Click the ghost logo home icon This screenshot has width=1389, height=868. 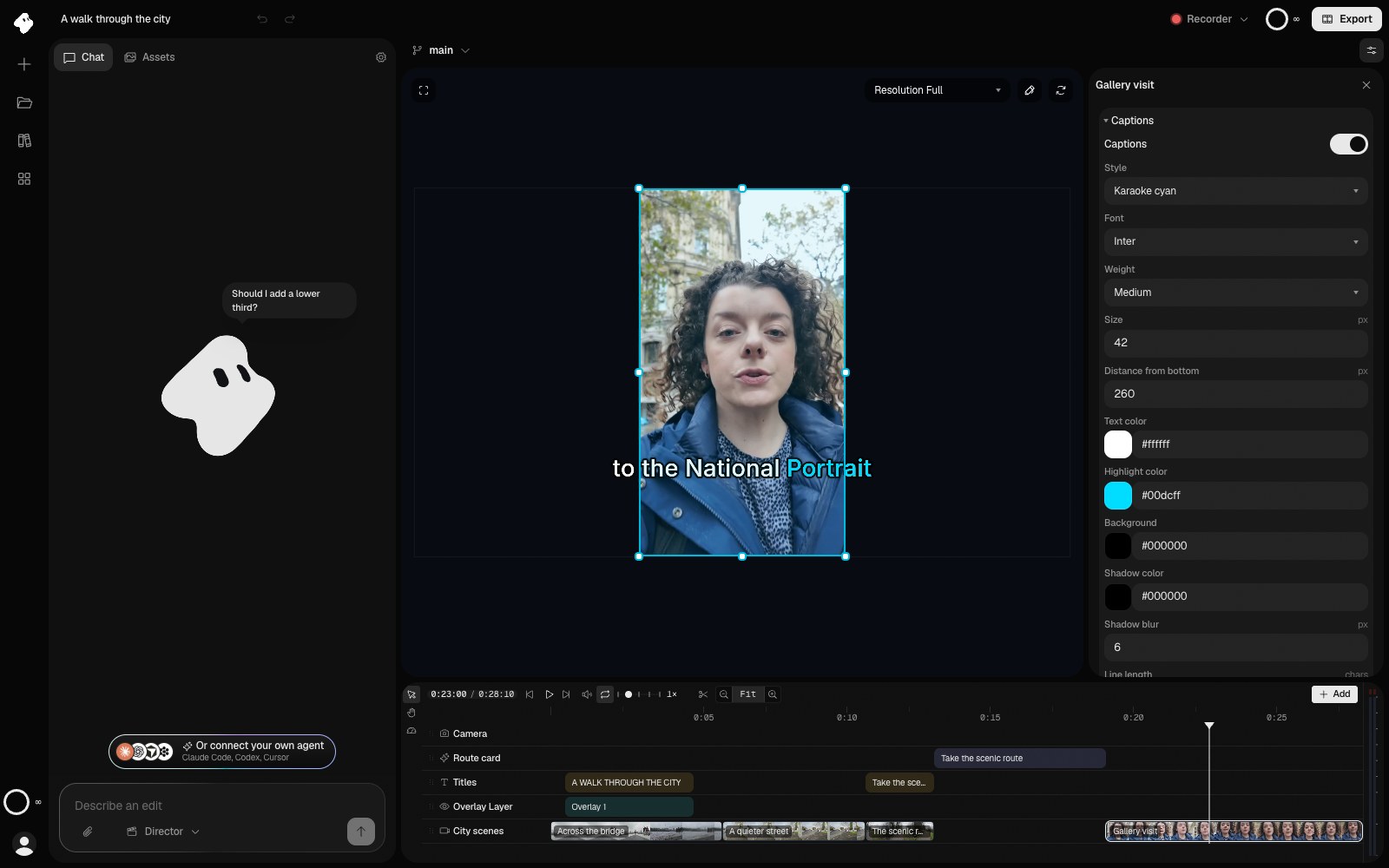point(23,23)
